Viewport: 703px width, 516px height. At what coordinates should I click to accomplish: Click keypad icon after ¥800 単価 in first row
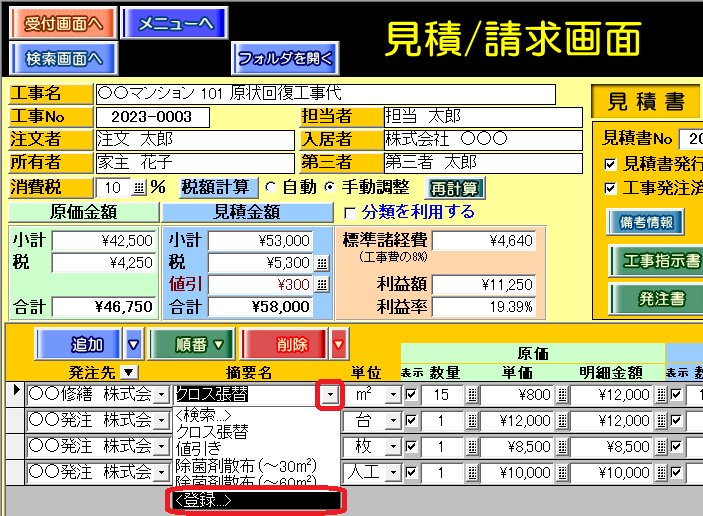[x=561, y=395]
